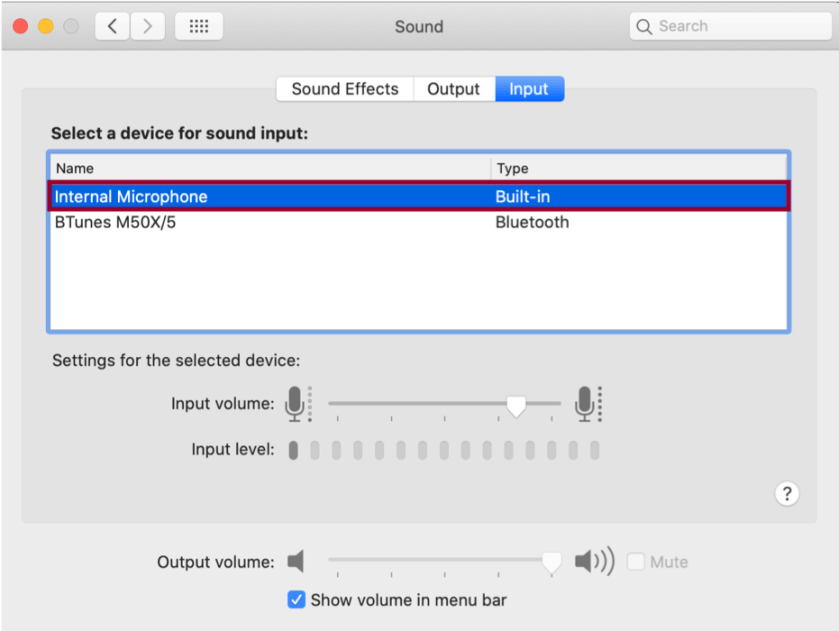The image size is (839, 631).
Task: Switch to the Sound Effects tab
Action: 345,89
